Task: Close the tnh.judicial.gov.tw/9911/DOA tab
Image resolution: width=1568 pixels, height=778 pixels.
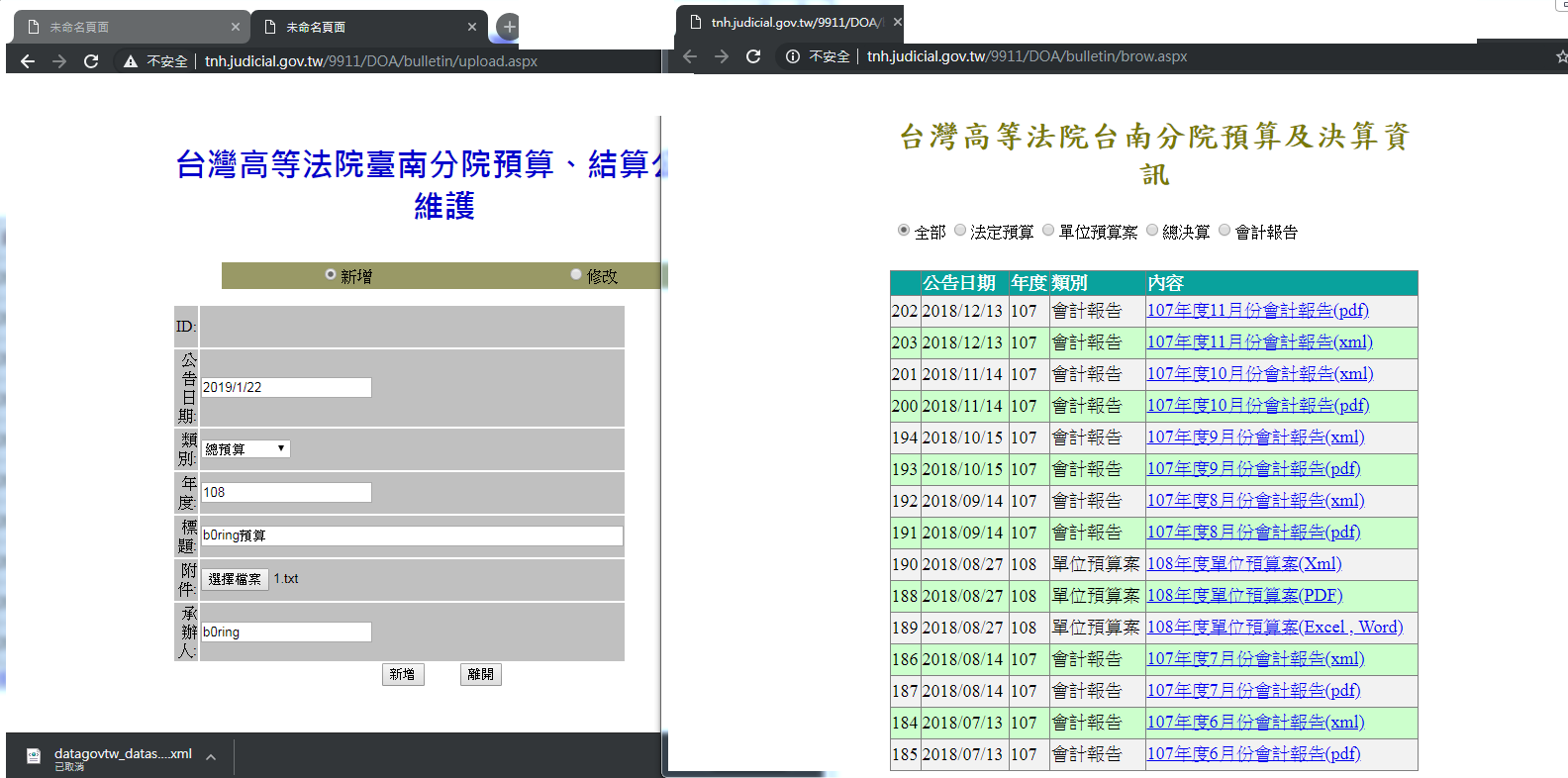Action: click(897, 22)
